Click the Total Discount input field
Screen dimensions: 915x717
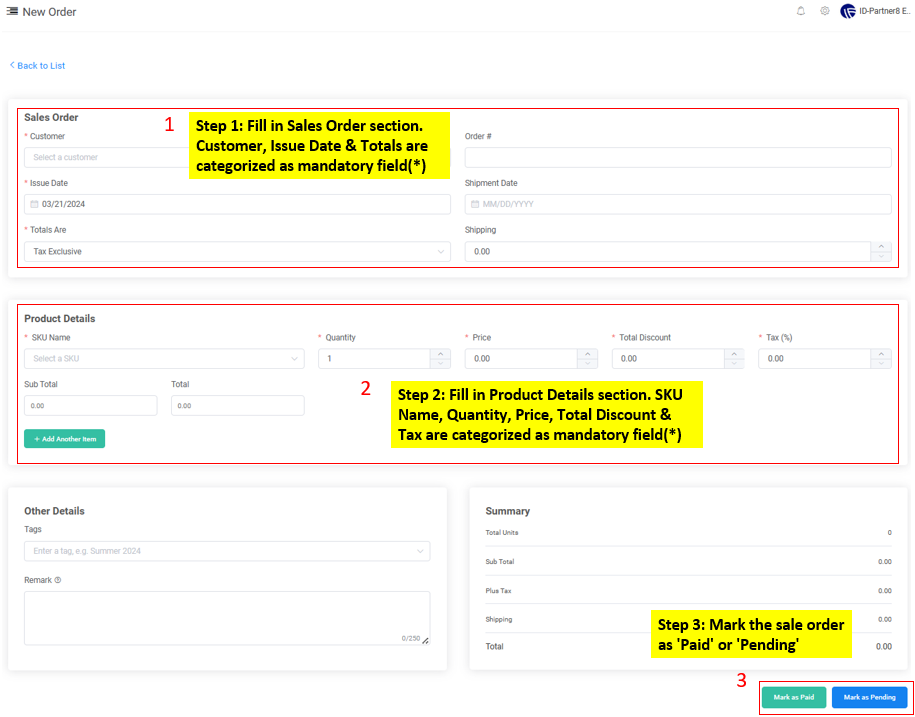tap(668, 359)
